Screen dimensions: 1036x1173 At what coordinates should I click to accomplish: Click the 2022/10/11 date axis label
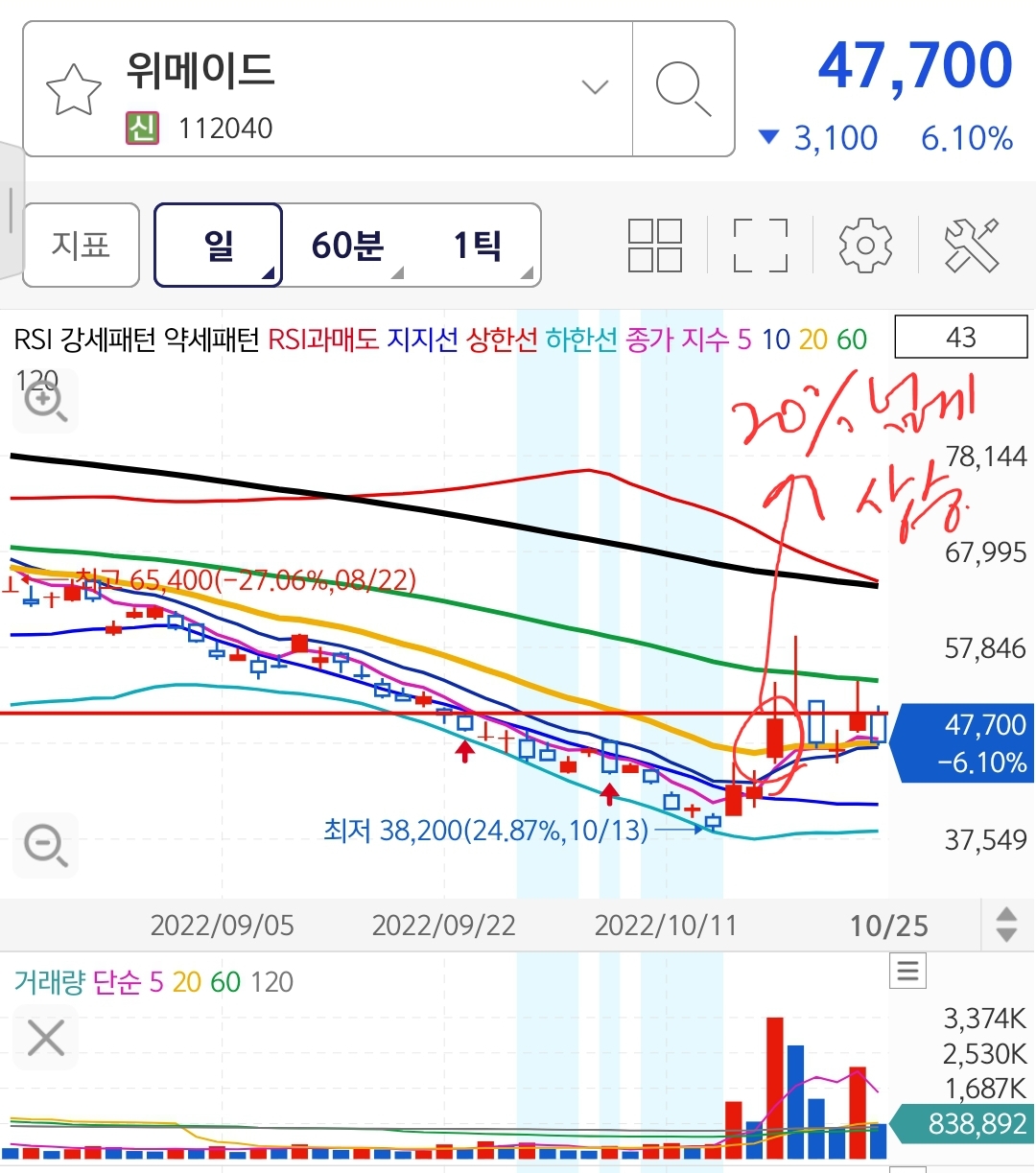666,926
